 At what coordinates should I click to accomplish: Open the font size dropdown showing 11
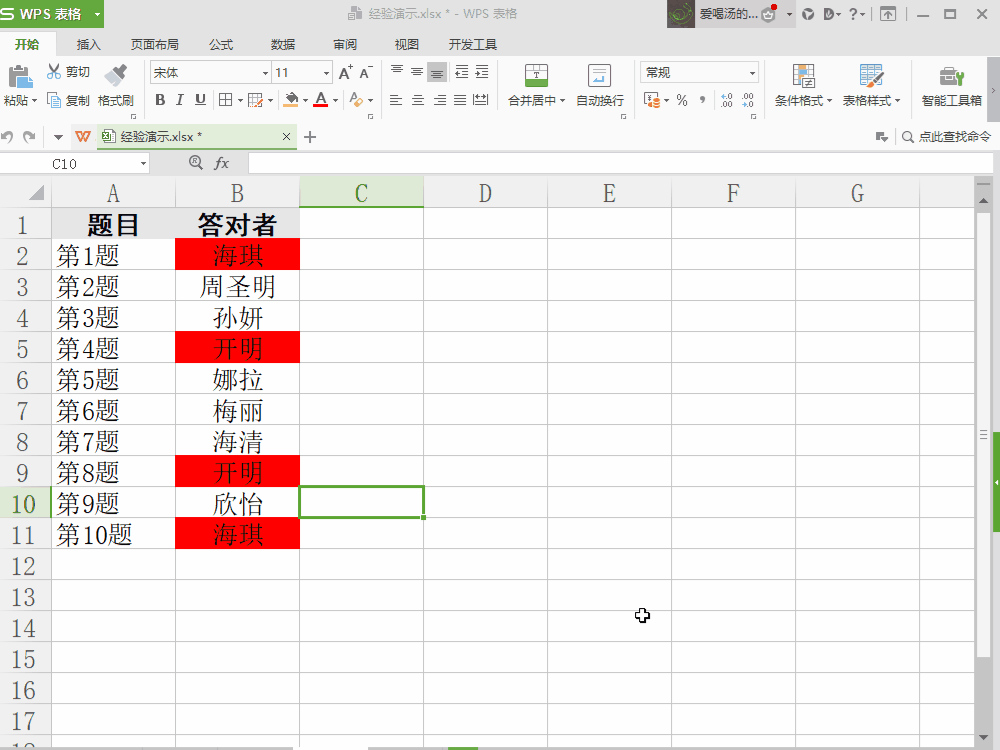pos(301,71)
